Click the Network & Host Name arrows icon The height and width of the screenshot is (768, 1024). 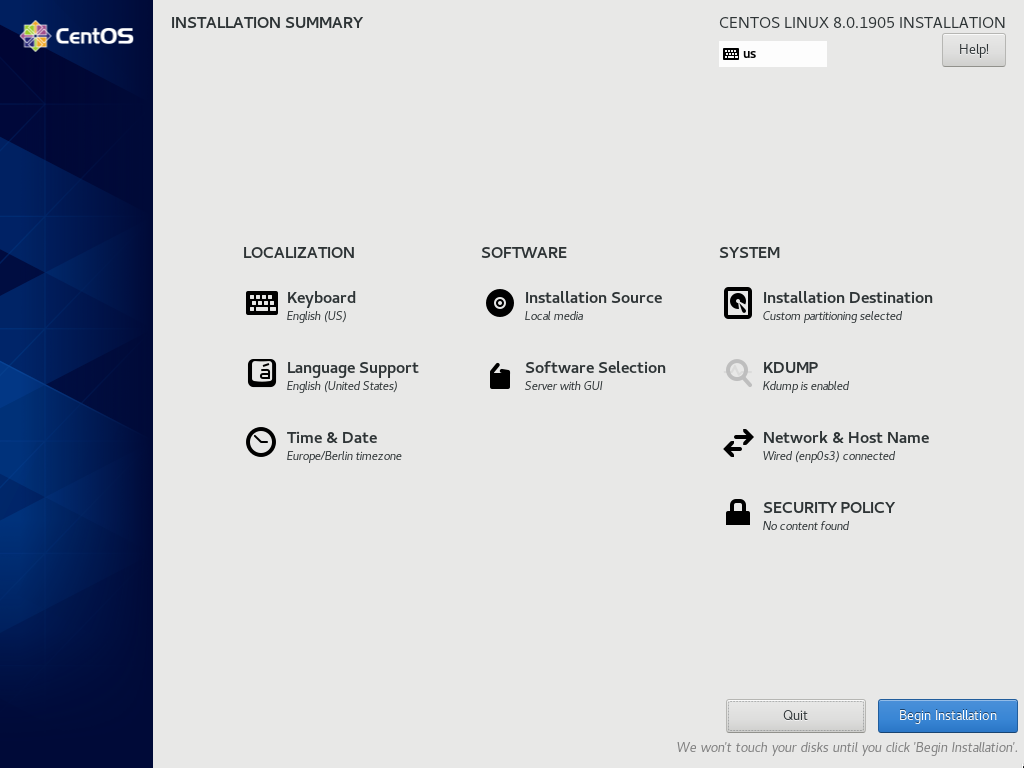click(738, 443)
